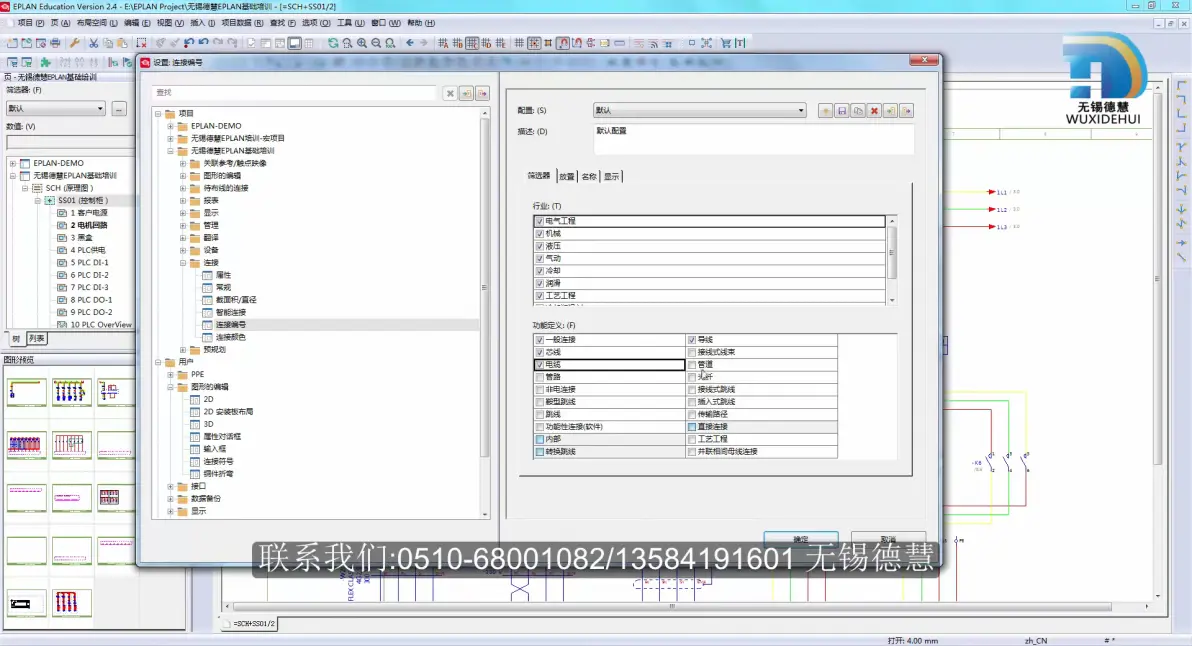The width and height of the screenshot is (1192, 646).
Task: Click the print icon in main toolbar
Action: (55, 43)
